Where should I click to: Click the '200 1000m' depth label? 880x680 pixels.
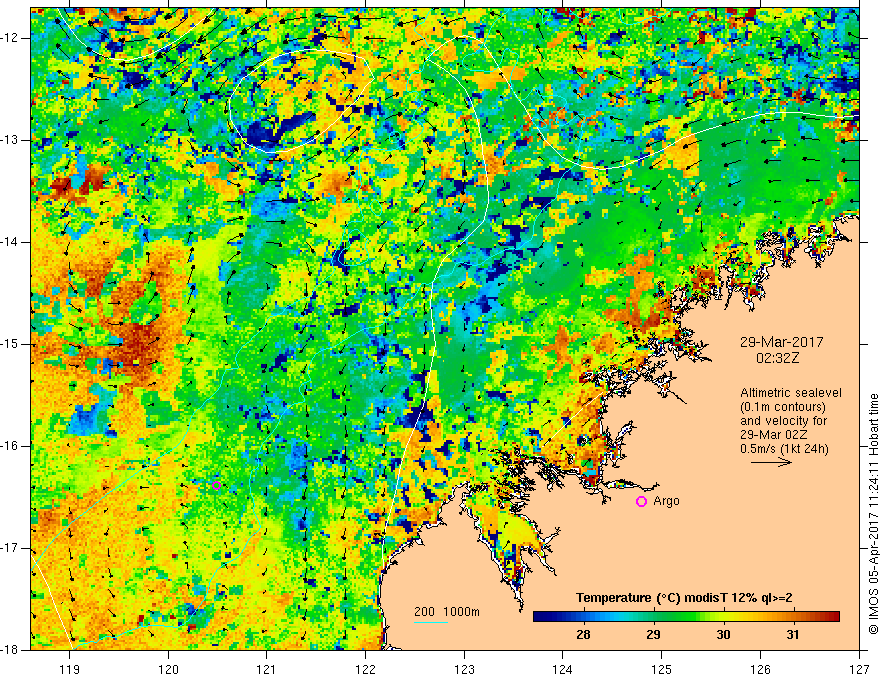pos(447,612)
